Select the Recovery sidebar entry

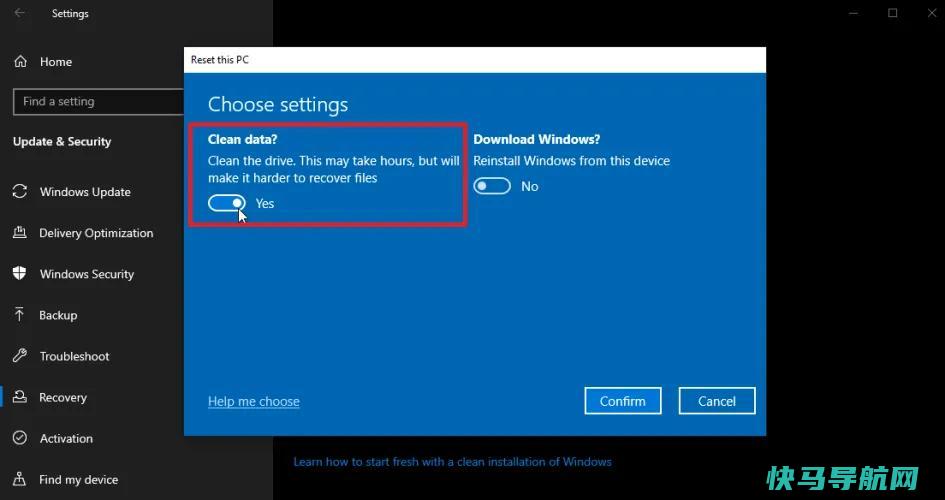63,397
